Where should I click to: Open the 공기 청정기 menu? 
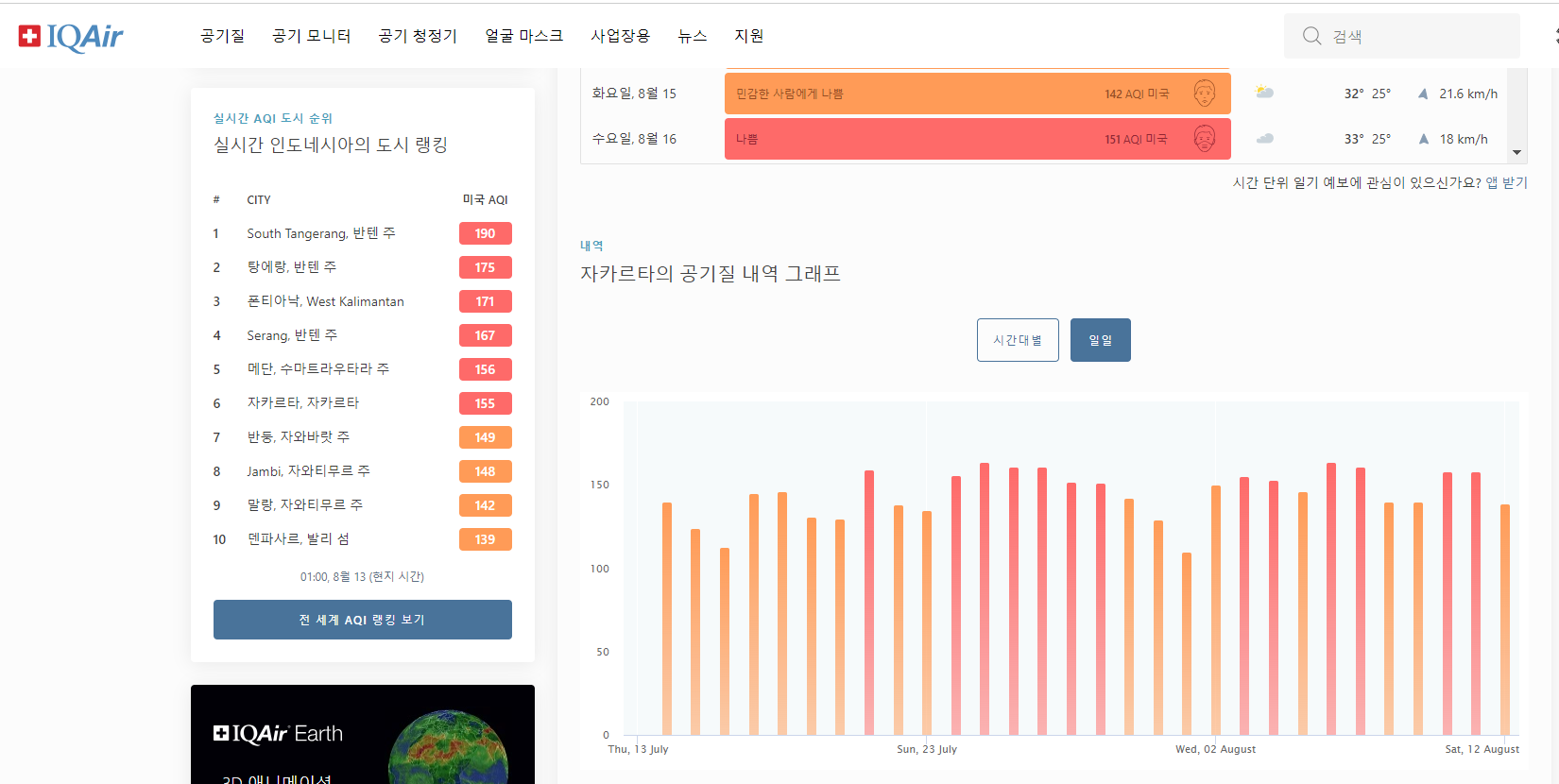[418, 36]
